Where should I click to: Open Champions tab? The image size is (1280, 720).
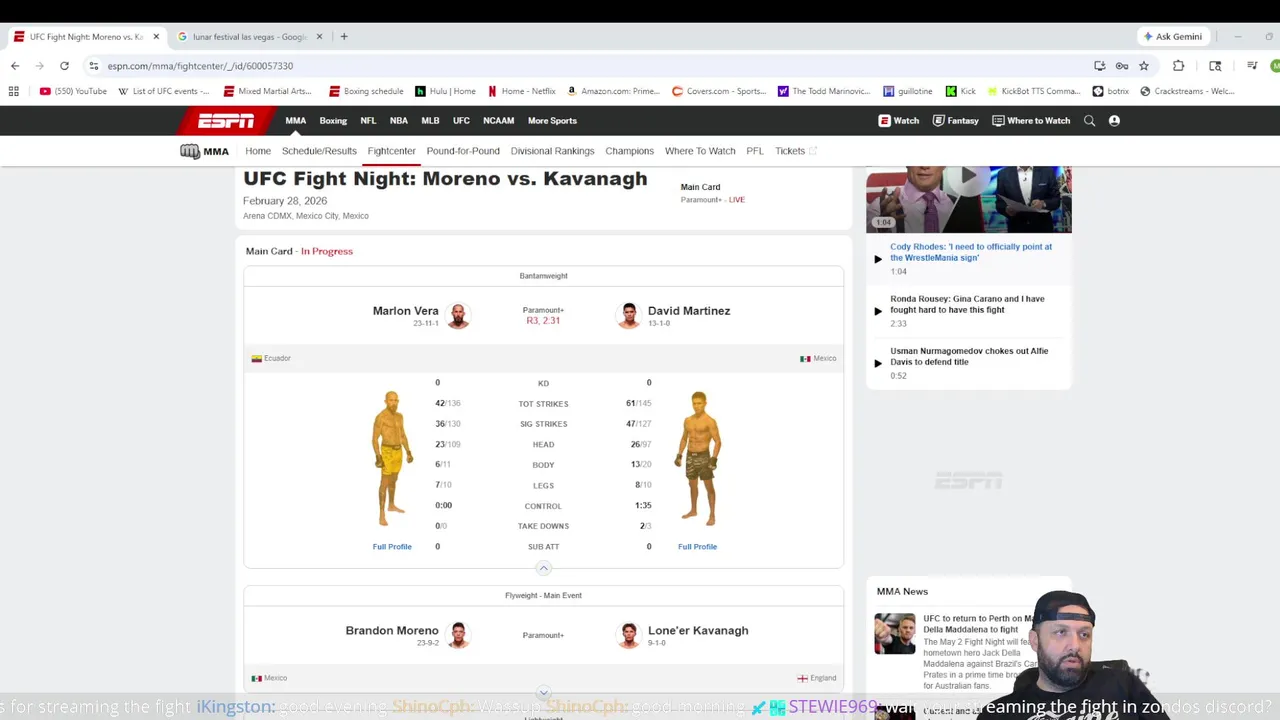pyautogui.click(x=629, y=151)
